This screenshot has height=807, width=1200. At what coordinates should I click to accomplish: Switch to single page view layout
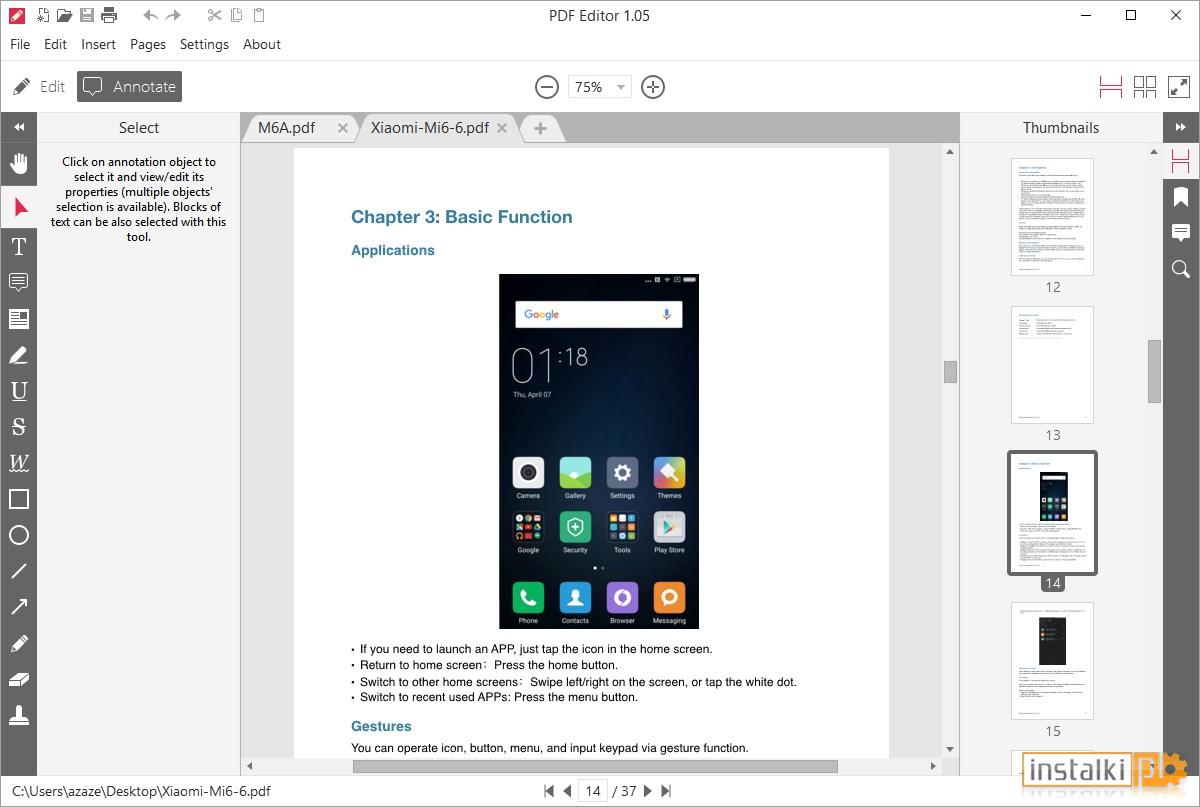tap(1111, 87)
